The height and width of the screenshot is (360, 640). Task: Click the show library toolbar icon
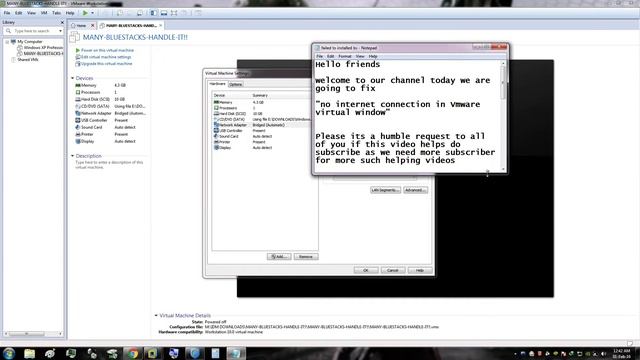click(x=153, y=13)
